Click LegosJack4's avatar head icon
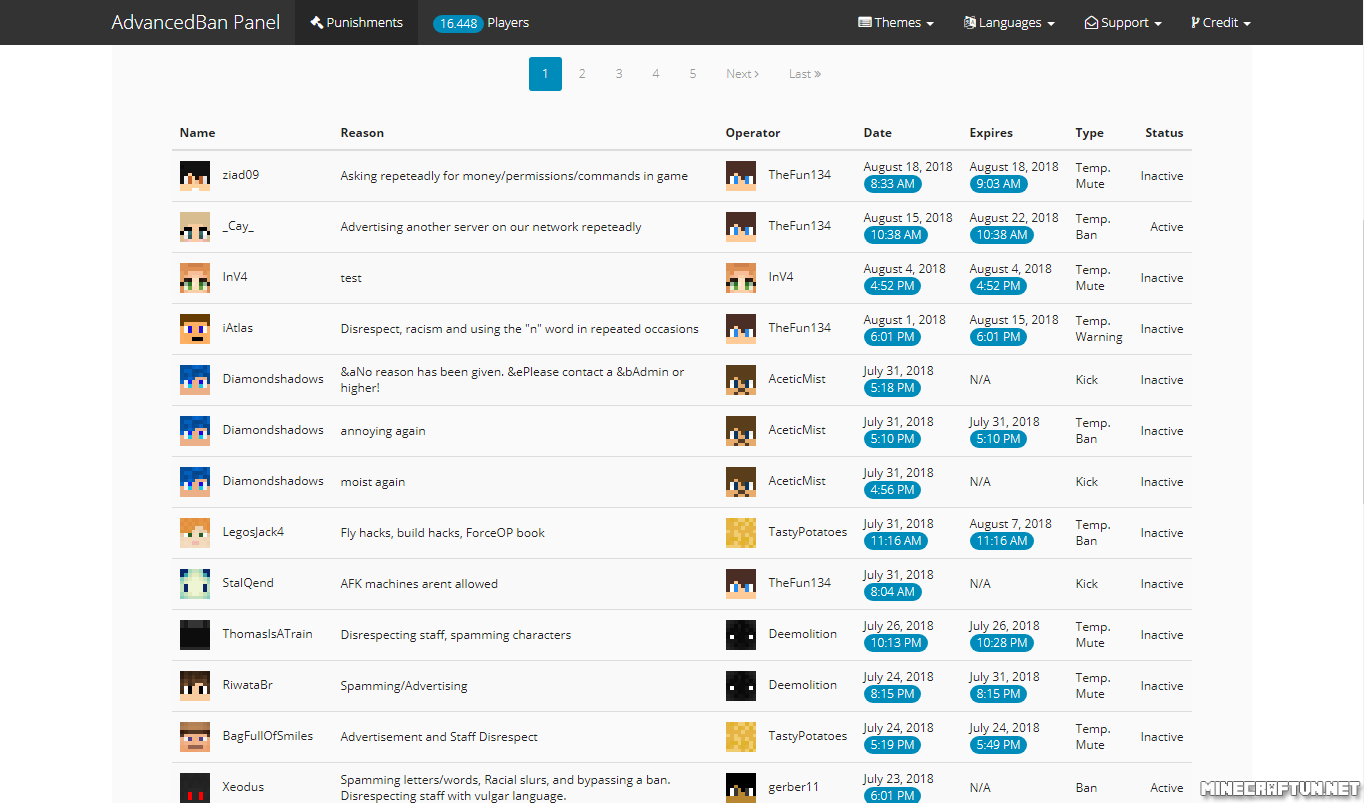 [x=195, y=533]
